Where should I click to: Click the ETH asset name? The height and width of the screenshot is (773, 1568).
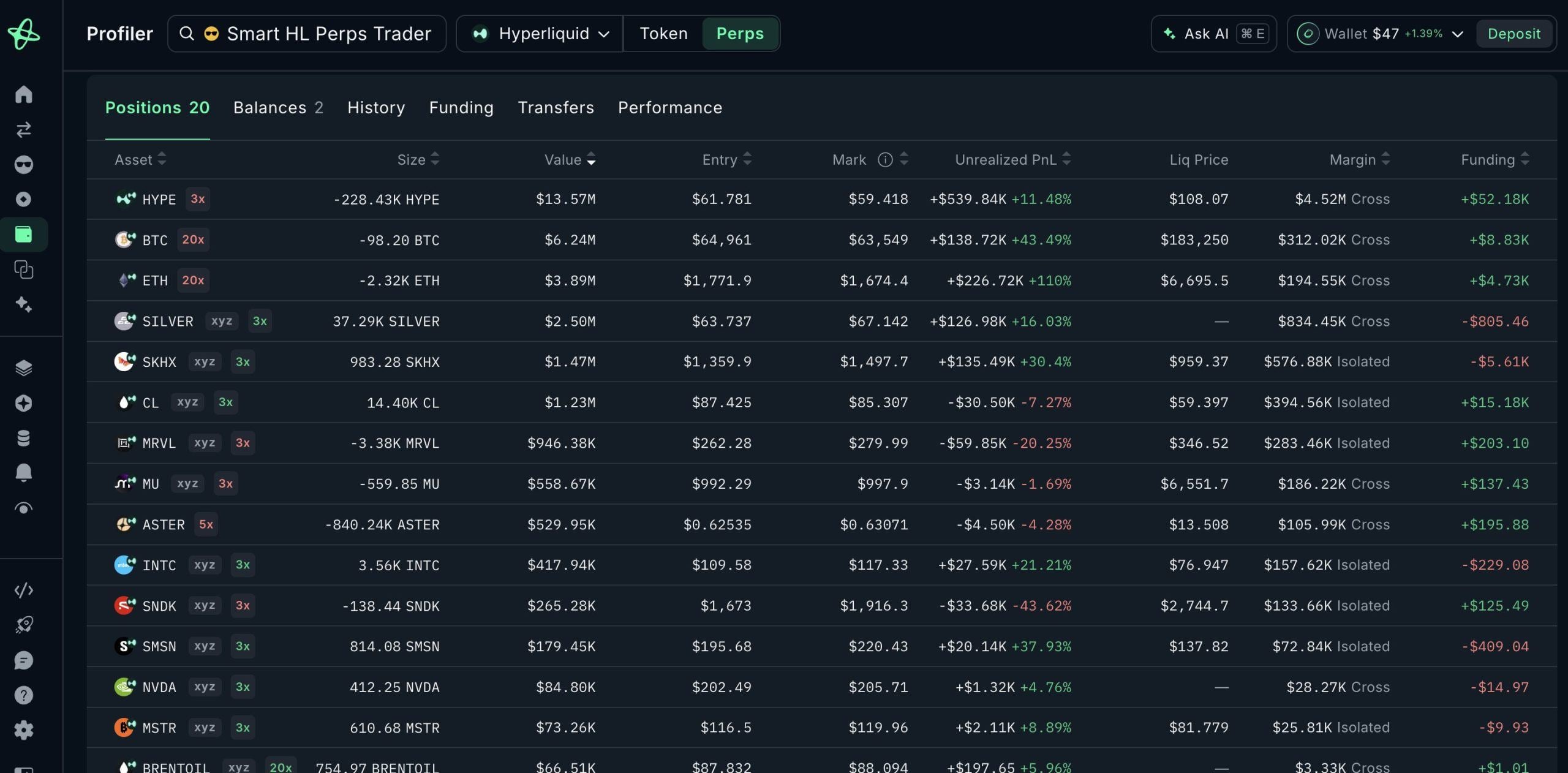coord(155,281)
